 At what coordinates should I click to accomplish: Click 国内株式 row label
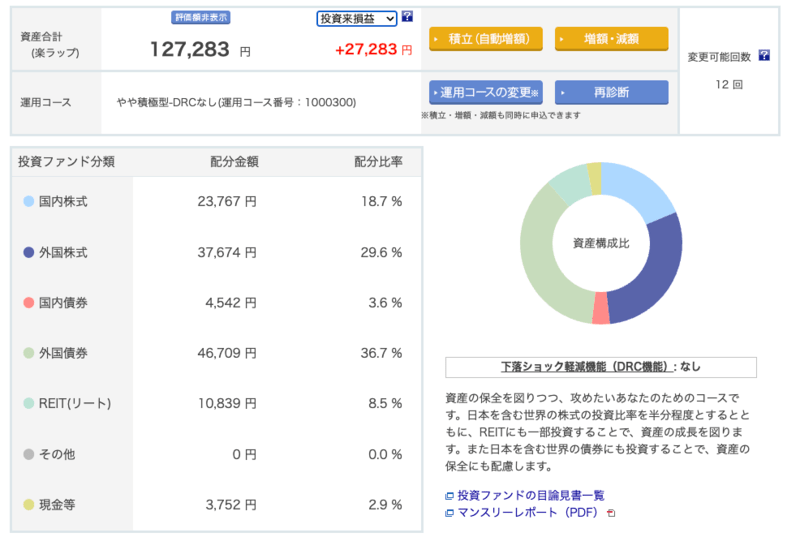click(x=63, y=201)
